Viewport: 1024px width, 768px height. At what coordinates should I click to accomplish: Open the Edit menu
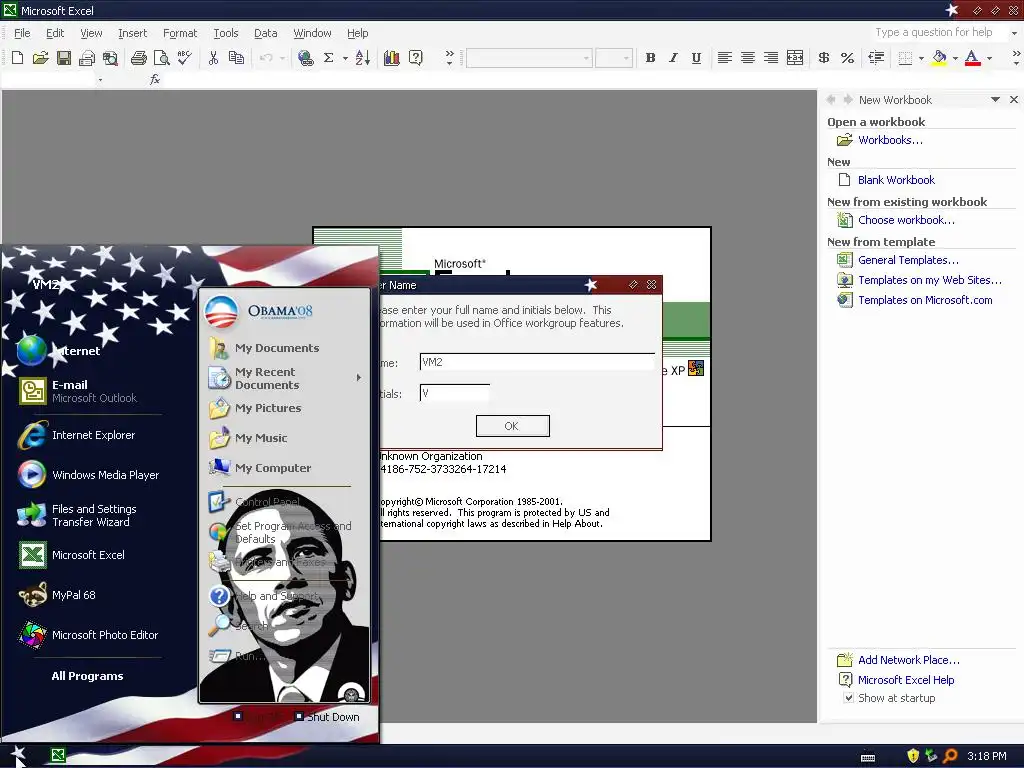pos(55,33)
